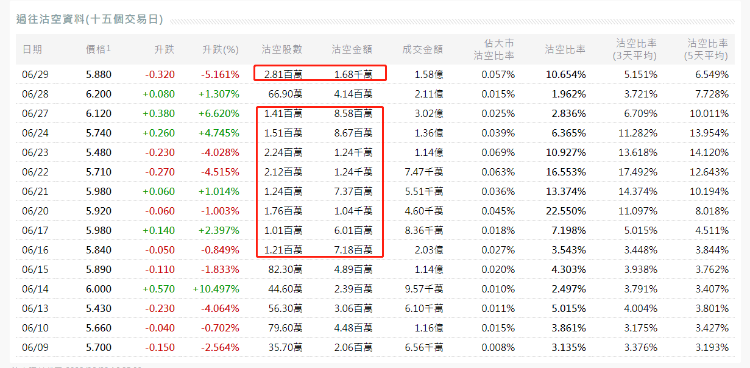Click the 2.81百萬 short volume cell
The height and width of the screenshot is (368, 750).
(x=282, y=74)
